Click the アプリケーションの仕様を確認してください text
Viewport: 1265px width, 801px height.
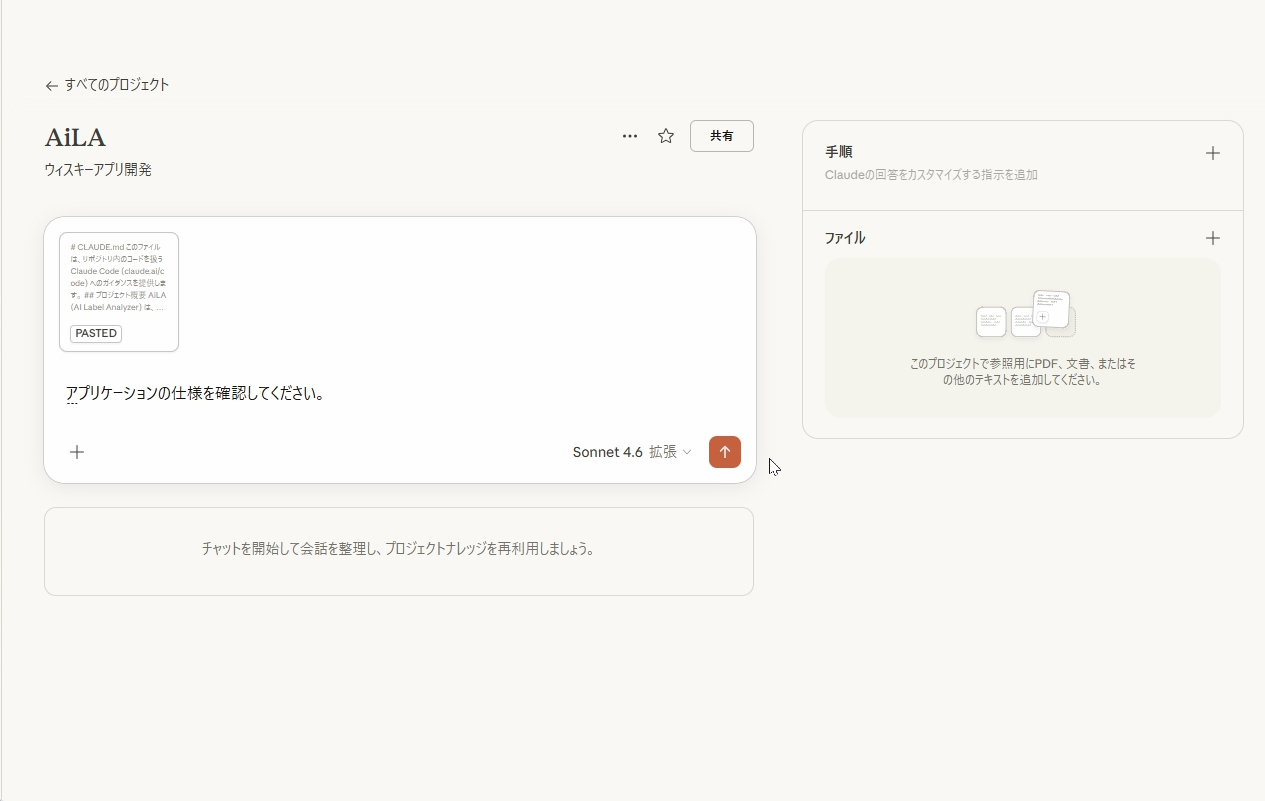pos(195,393)
